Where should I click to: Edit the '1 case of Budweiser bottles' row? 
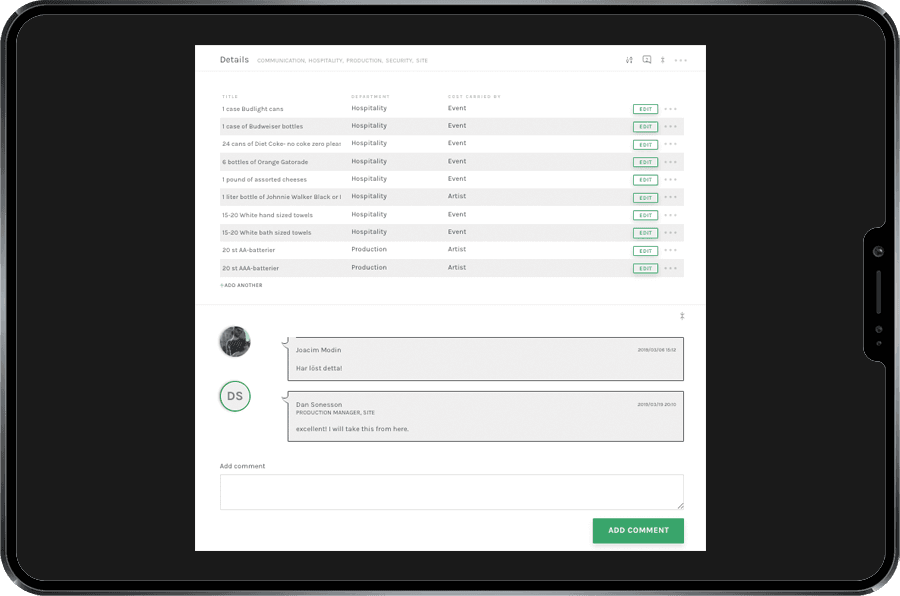(645, 127)
